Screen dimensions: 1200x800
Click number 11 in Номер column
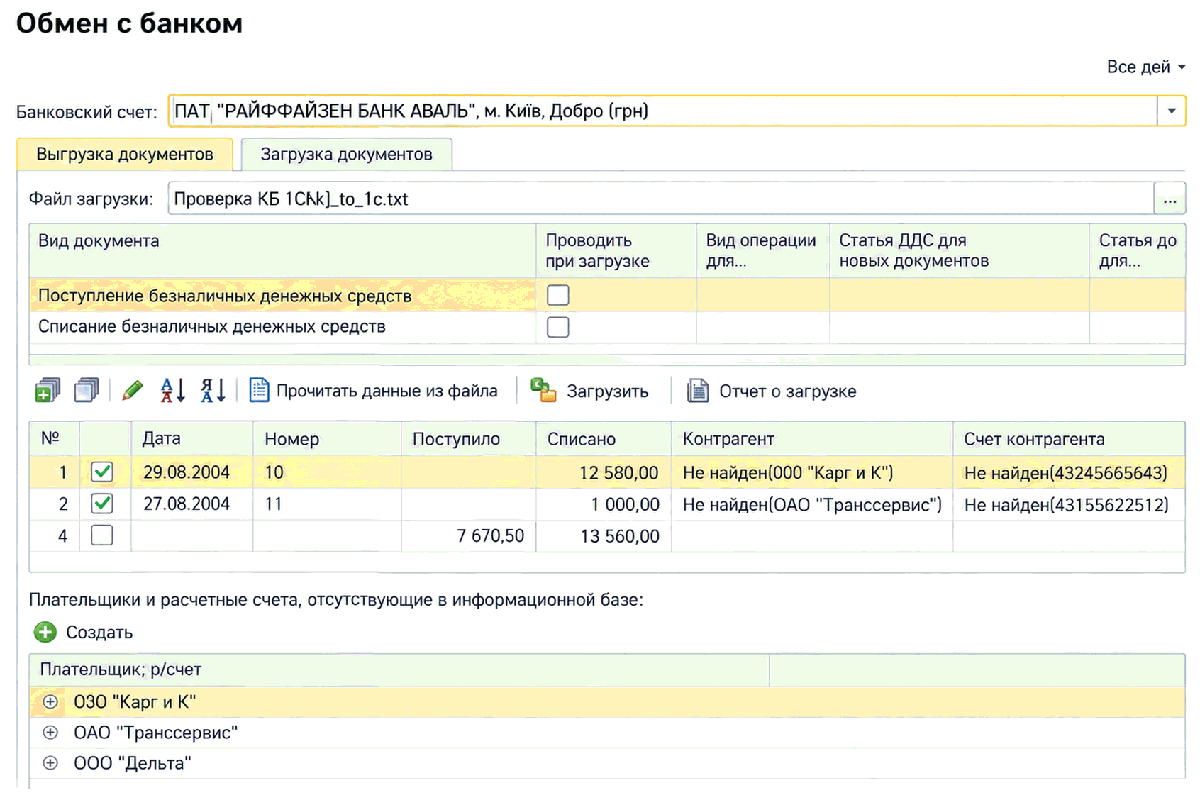pos(274,504)
